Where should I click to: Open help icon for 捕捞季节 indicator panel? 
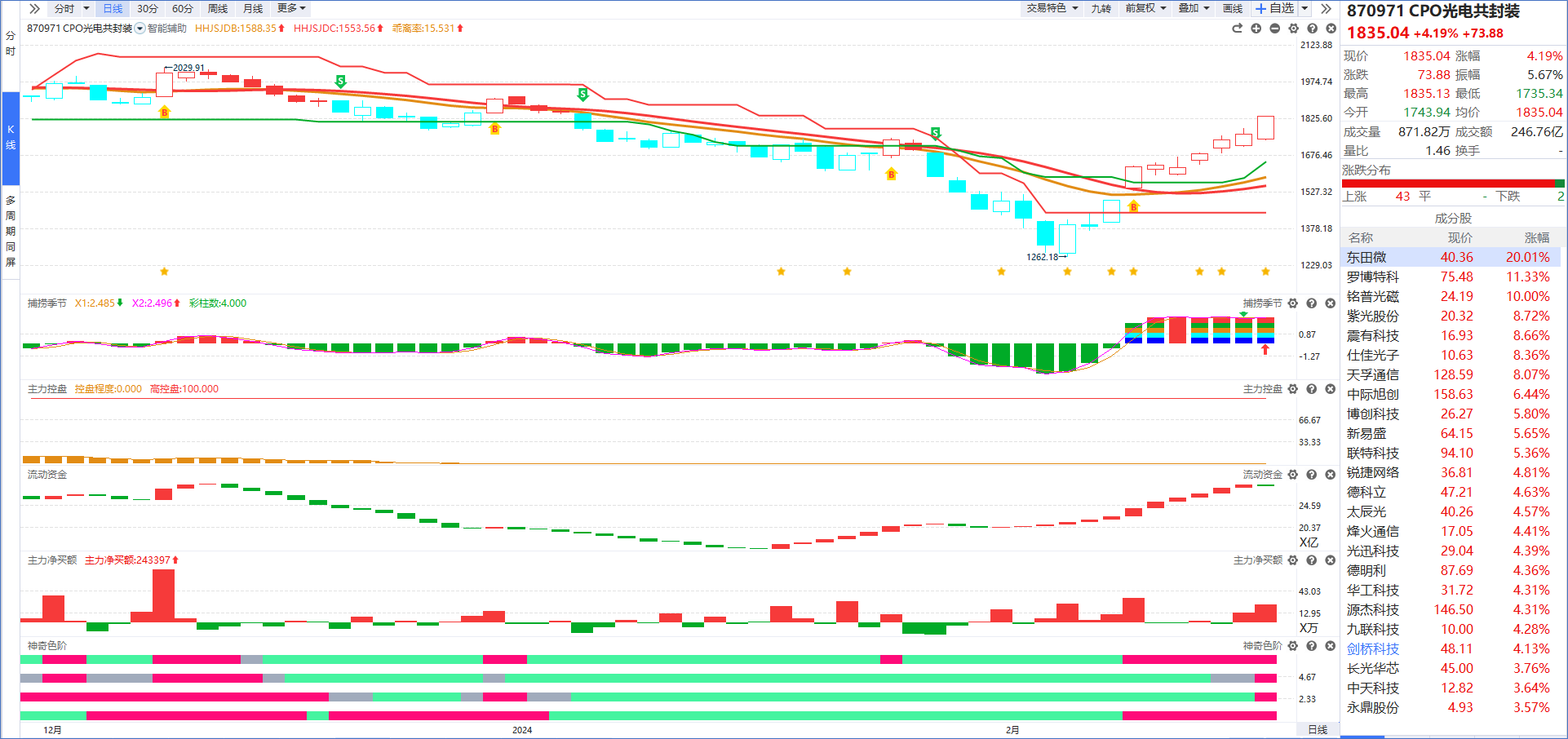pyautogui.click(x=1312, y=303)
